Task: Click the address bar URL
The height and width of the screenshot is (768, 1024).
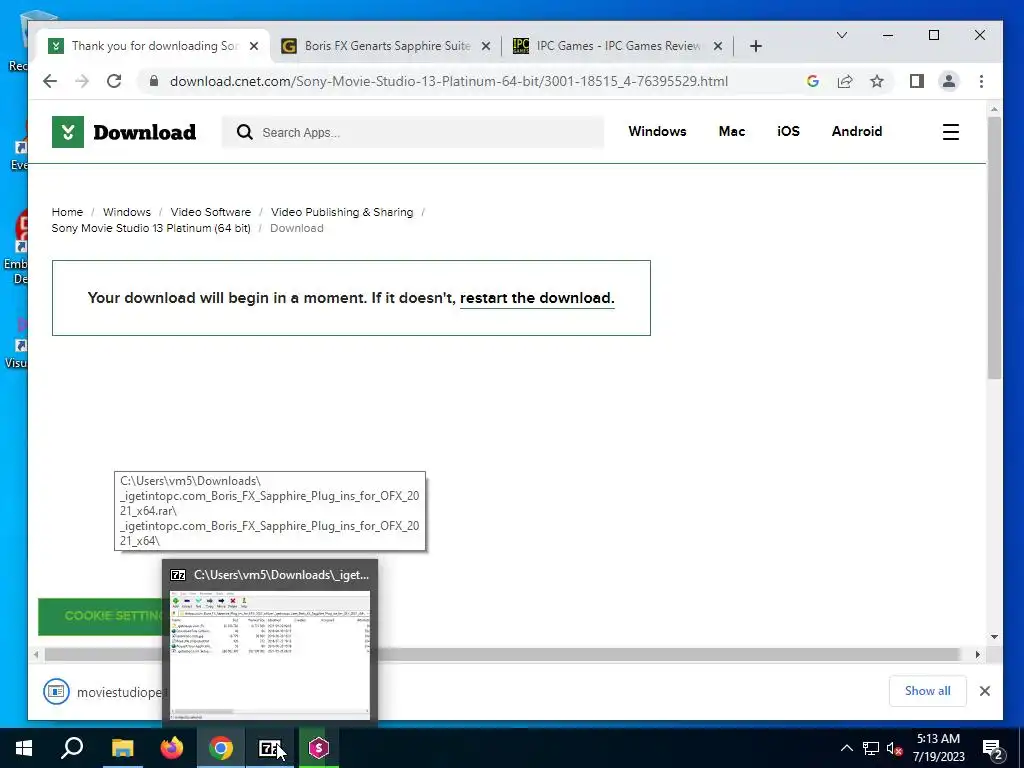Action: point(449,81)
